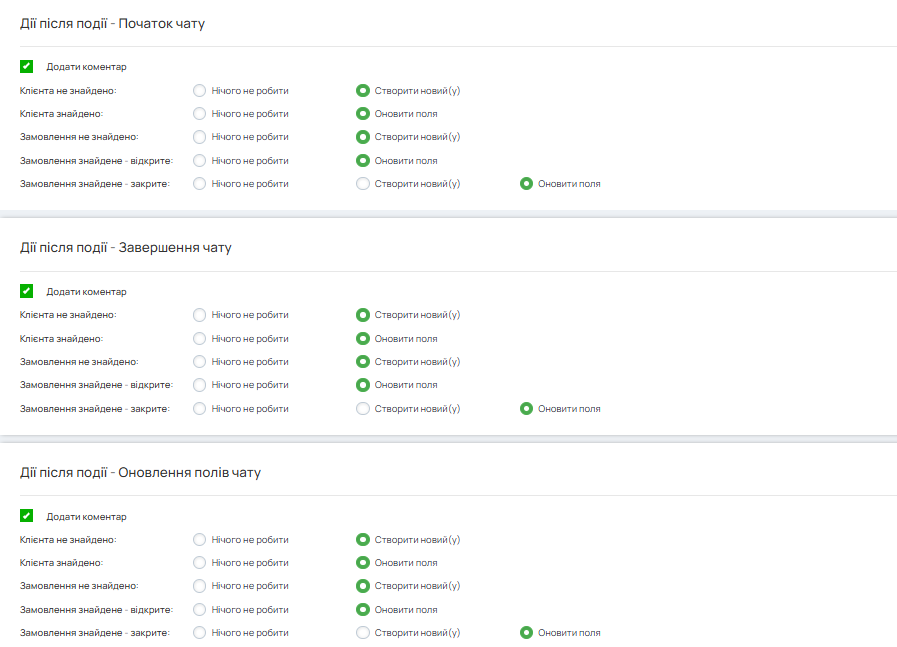Screen dimensions: 897x647
Task: Завершення чату: set 'Замовлення не знайдено' to 'Нічого не робити'
Action: 200,362
